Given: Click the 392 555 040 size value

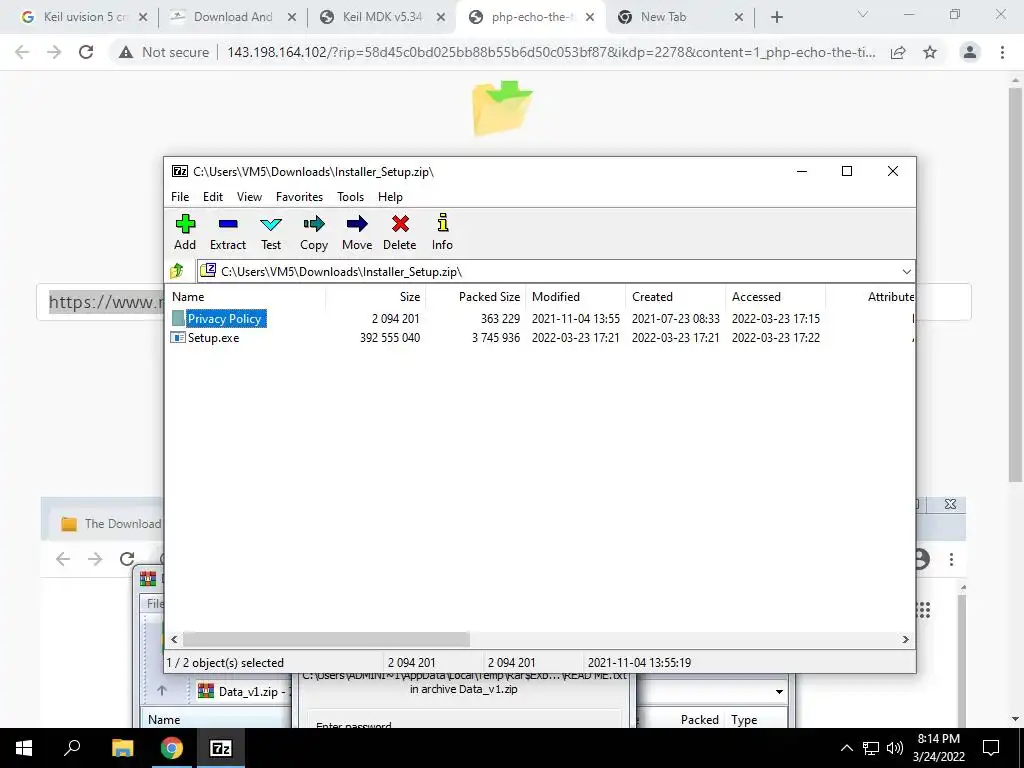Looking at the screenshot, I should tap(390, 338).
